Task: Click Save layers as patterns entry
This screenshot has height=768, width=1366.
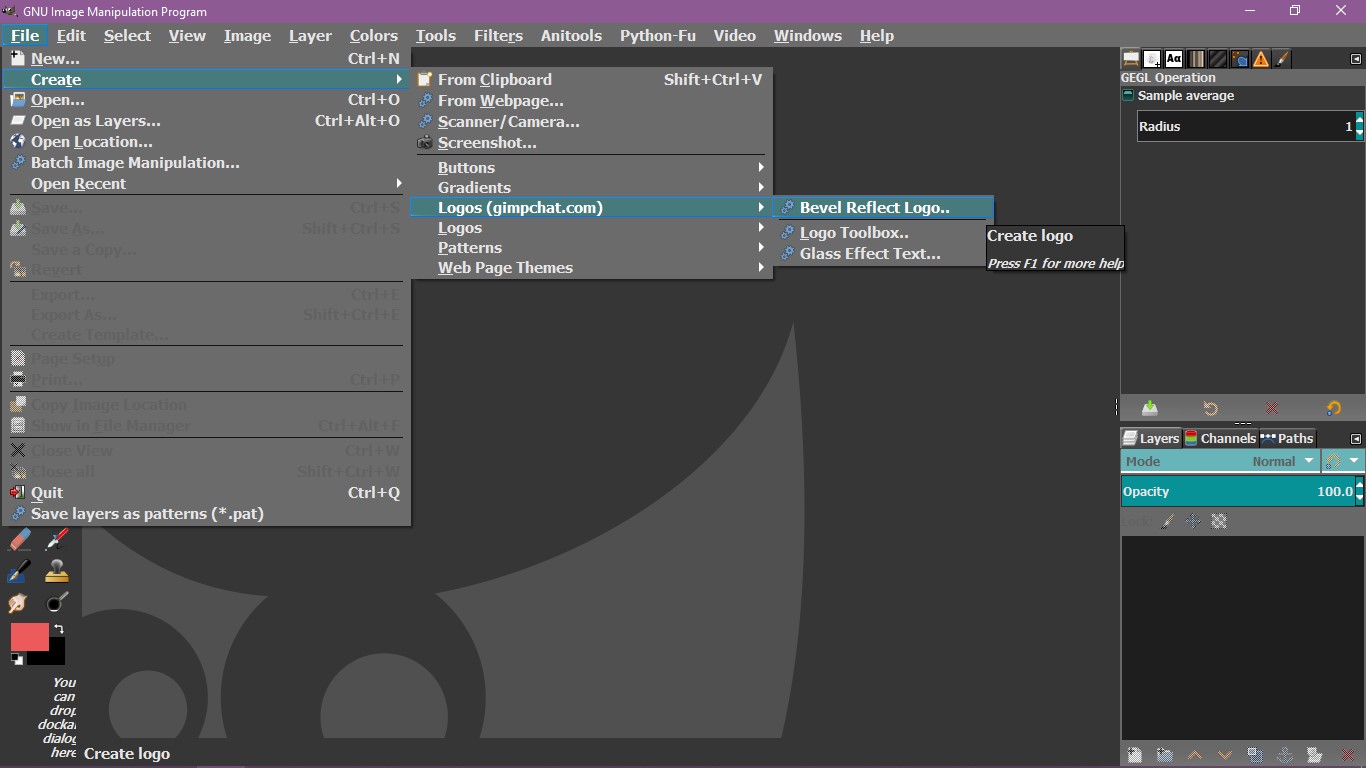Action: coord(207,513)
